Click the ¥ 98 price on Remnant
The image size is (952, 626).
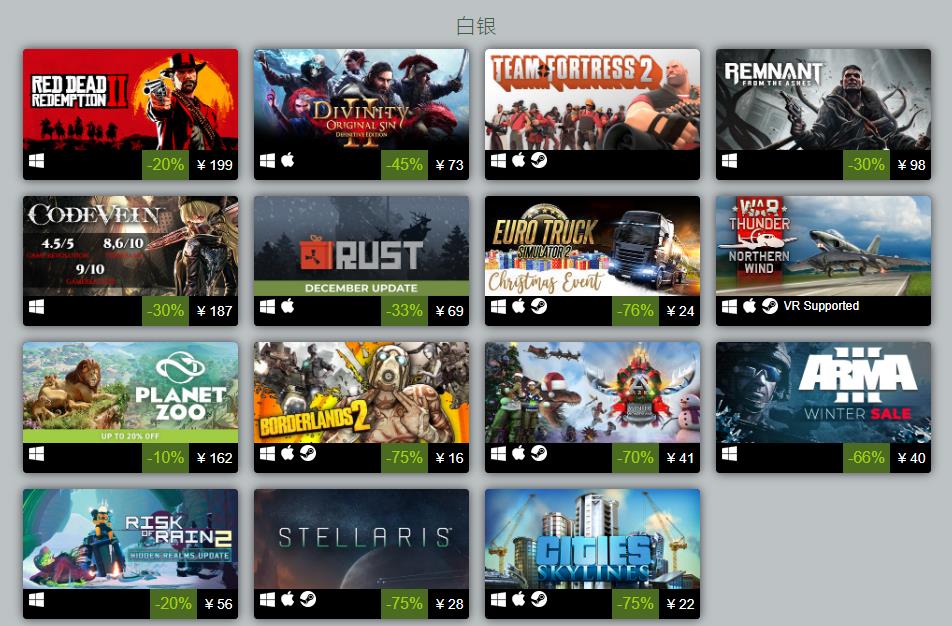[x=911, y=165]
